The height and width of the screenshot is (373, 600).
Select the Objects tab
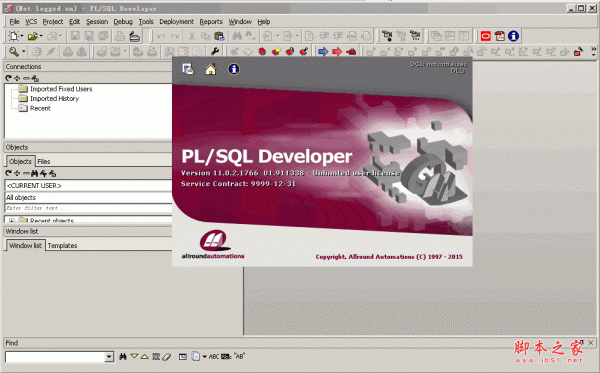(x=20, y=161)
